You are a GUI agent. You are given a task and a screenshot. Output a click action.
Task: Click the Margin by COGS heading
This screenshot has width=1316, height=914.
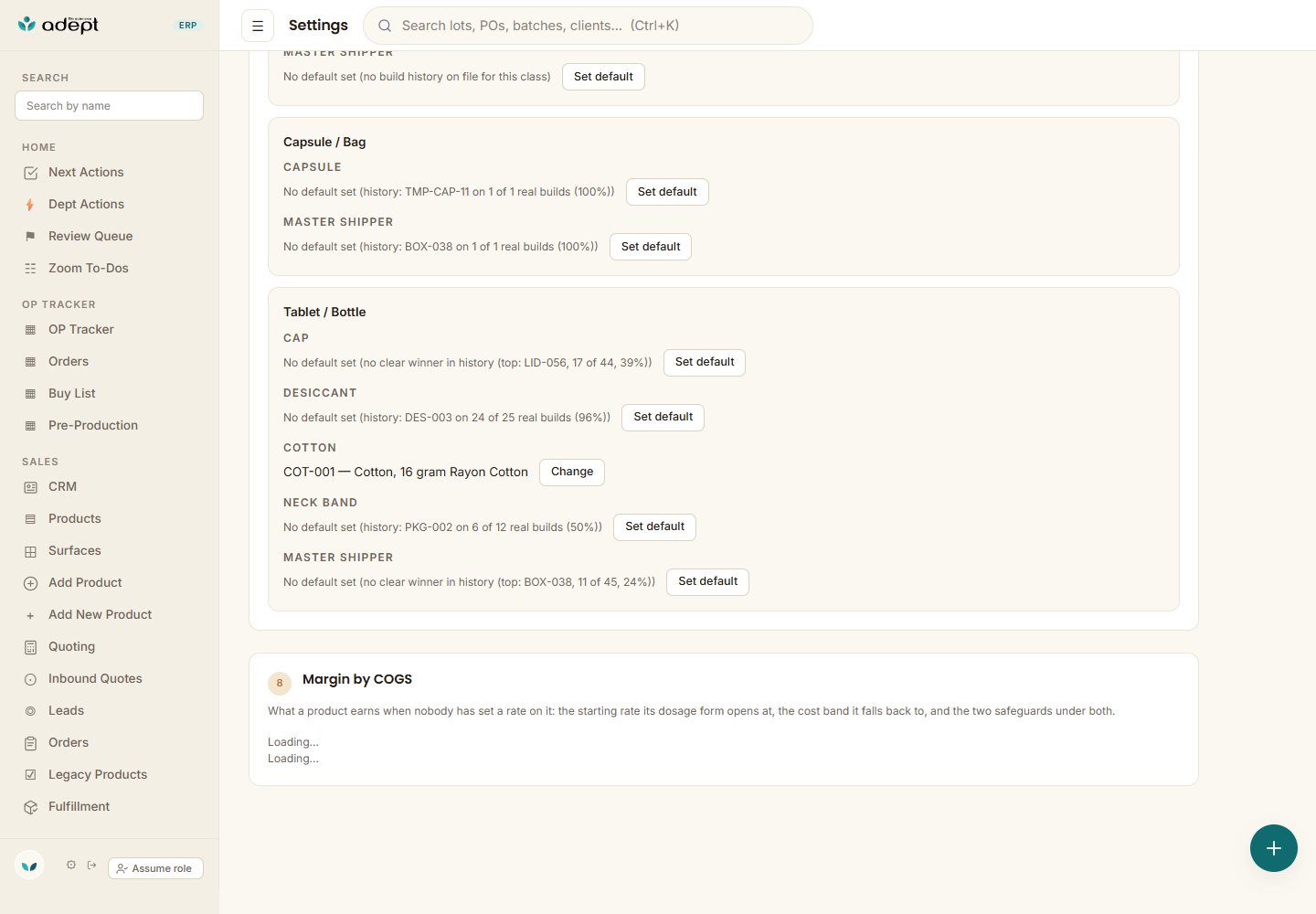pyautogui.click(x=357, y=679)
